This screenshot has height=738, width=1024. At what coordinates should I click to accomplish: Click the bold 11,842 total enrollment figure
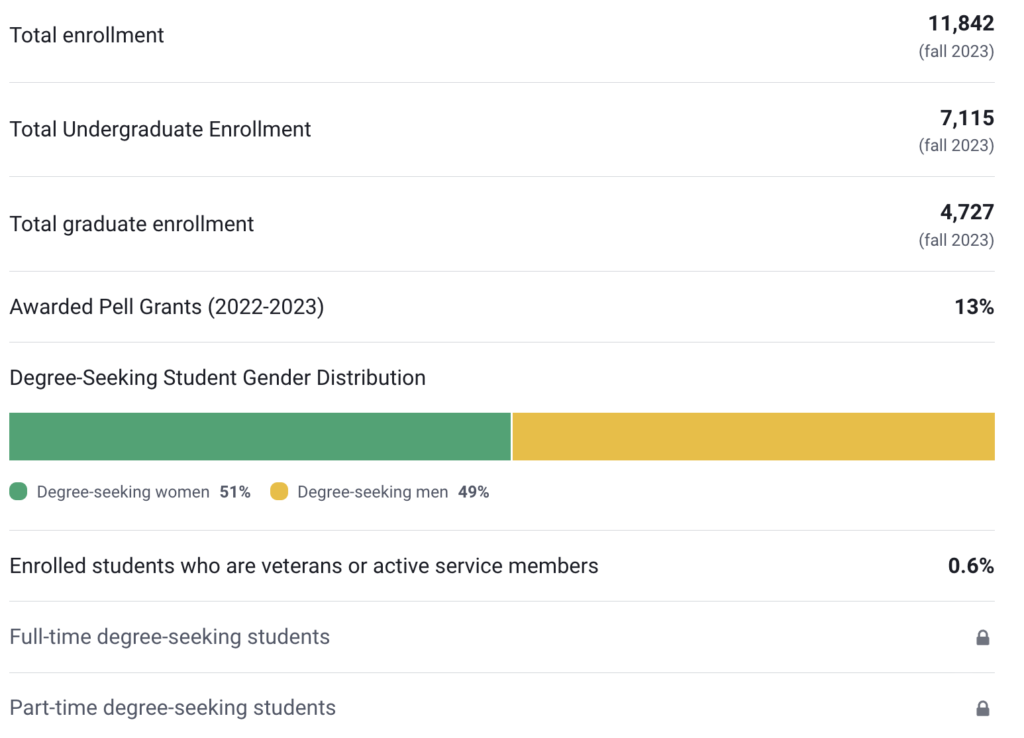point(962,23)
